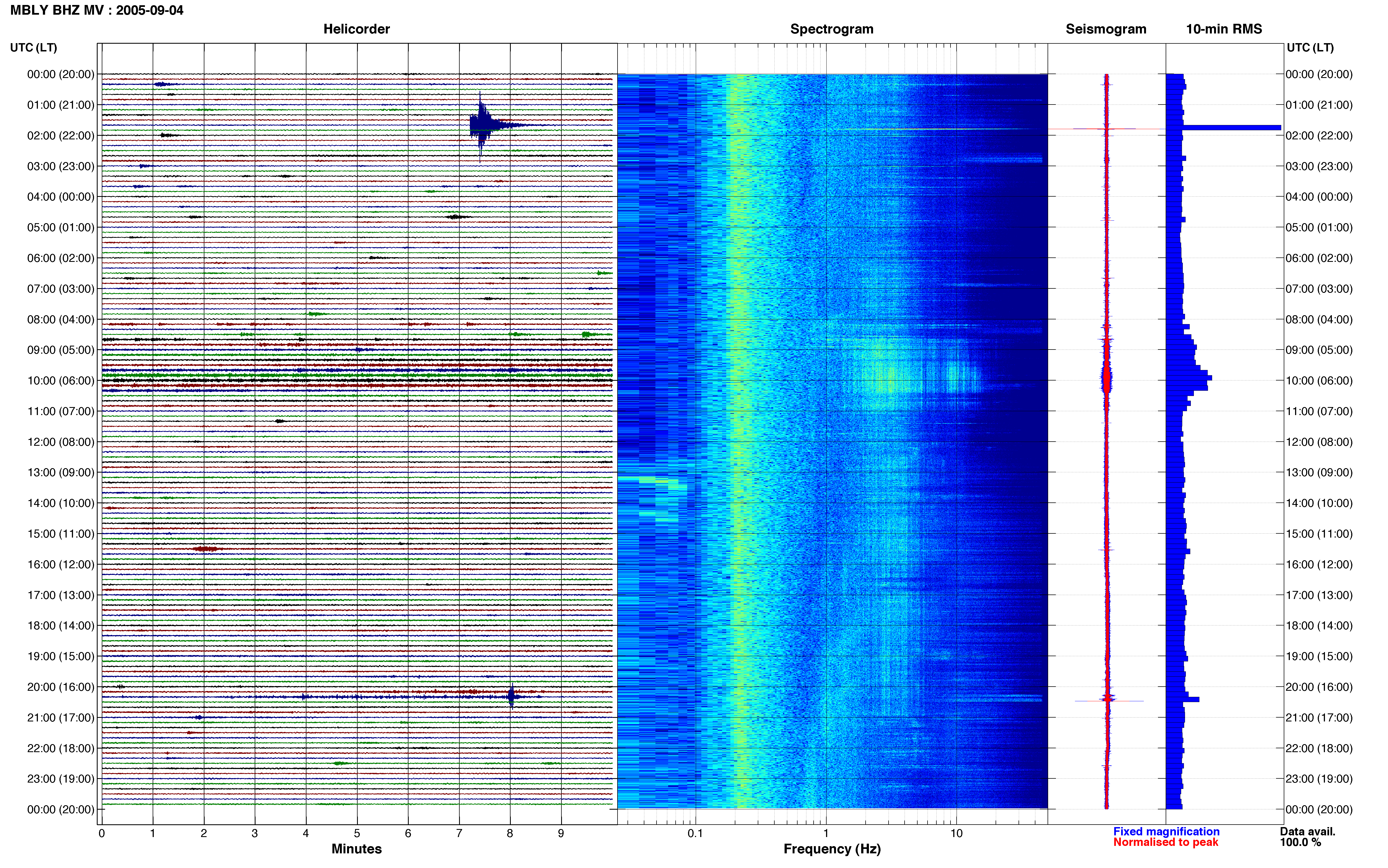Click the right 23:00 (19:00) time label
1388x868 pixels.
[x=1319, y=778]
